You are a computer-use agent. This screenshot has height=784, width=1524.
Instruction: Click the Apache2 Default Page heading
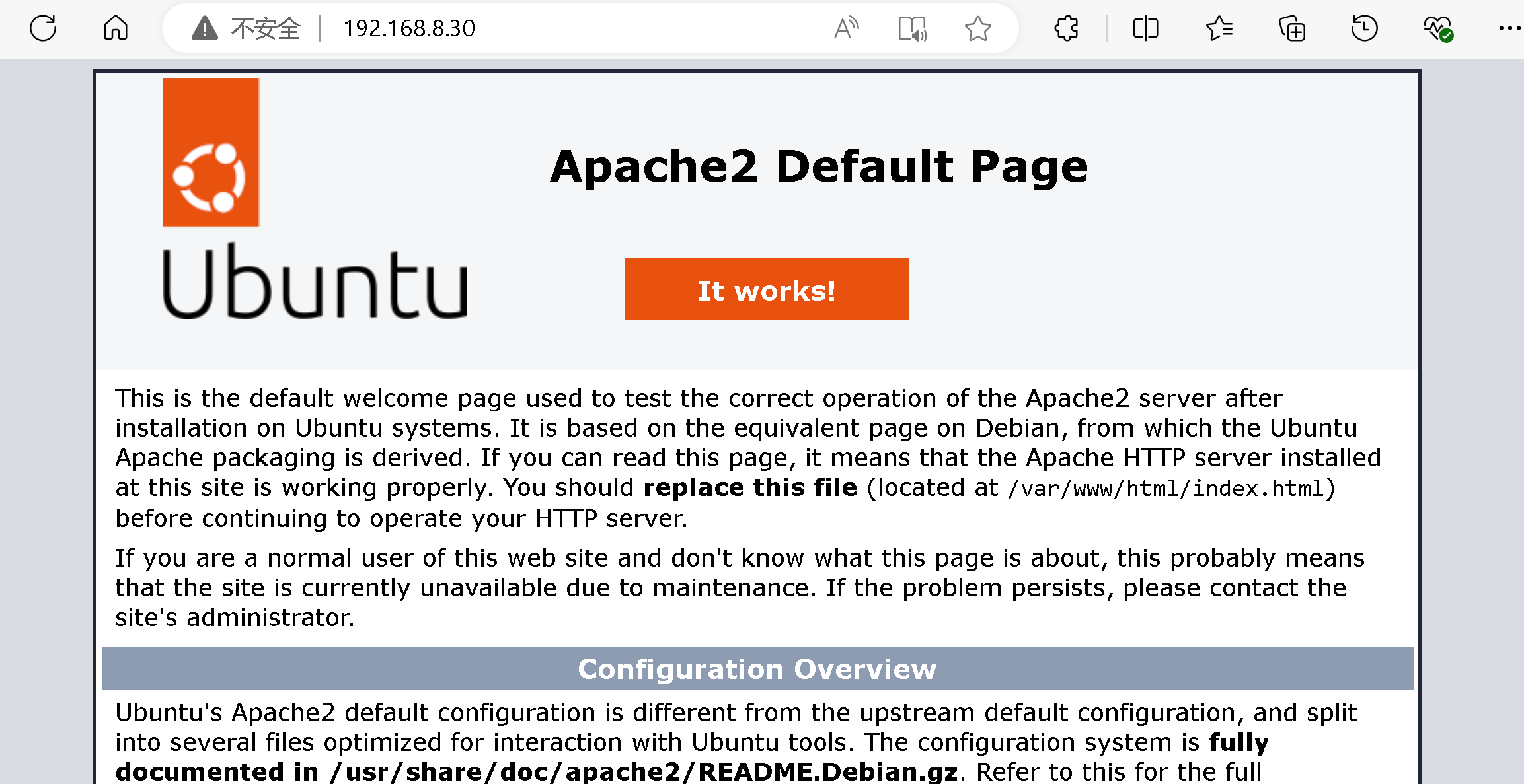(819, 166)
